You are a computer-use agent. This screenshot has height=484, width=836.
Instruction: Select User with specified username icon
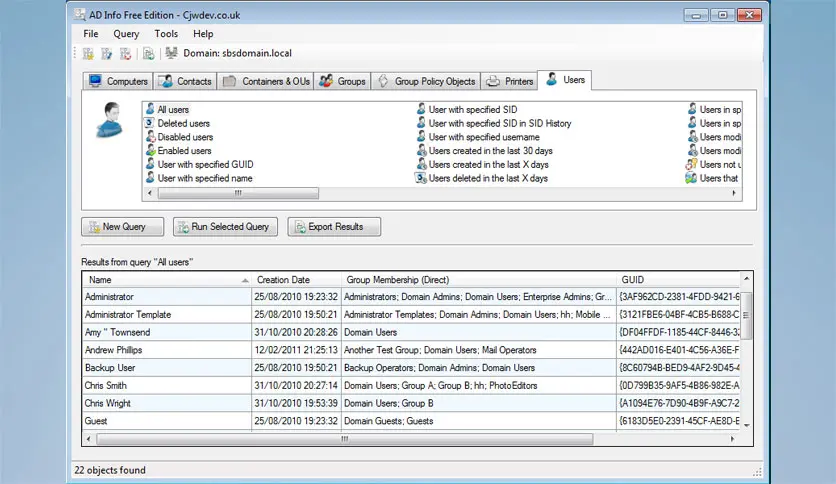pyautogui.click(x=421, y=137)
